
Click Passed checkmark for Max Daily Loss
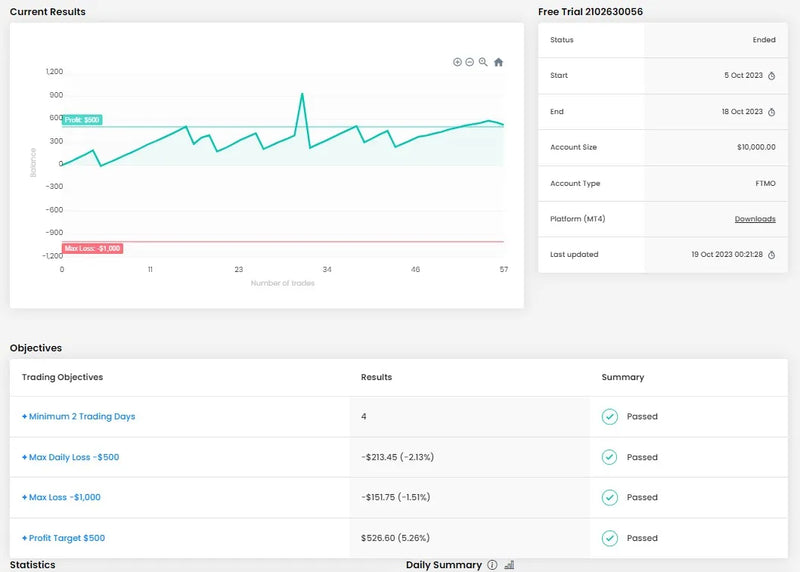point(609,457)
